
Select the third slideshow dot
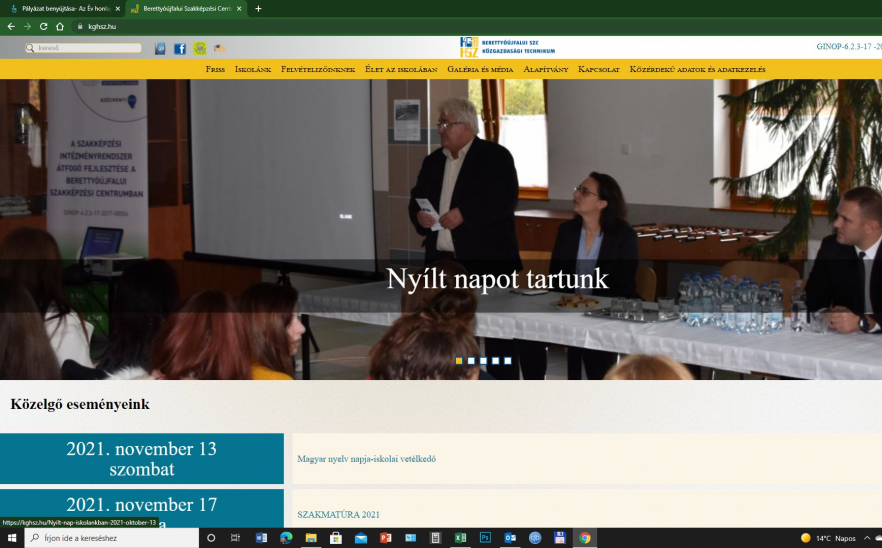(x=483, y=361)
